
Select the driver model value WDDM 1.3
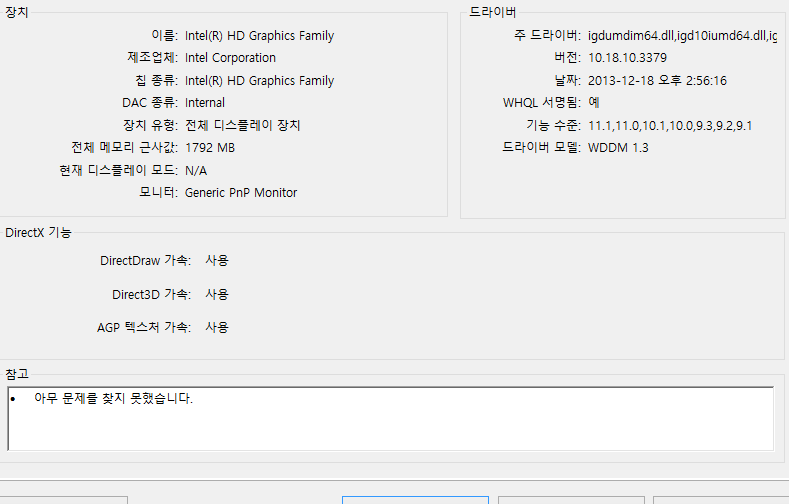(618, 147)
